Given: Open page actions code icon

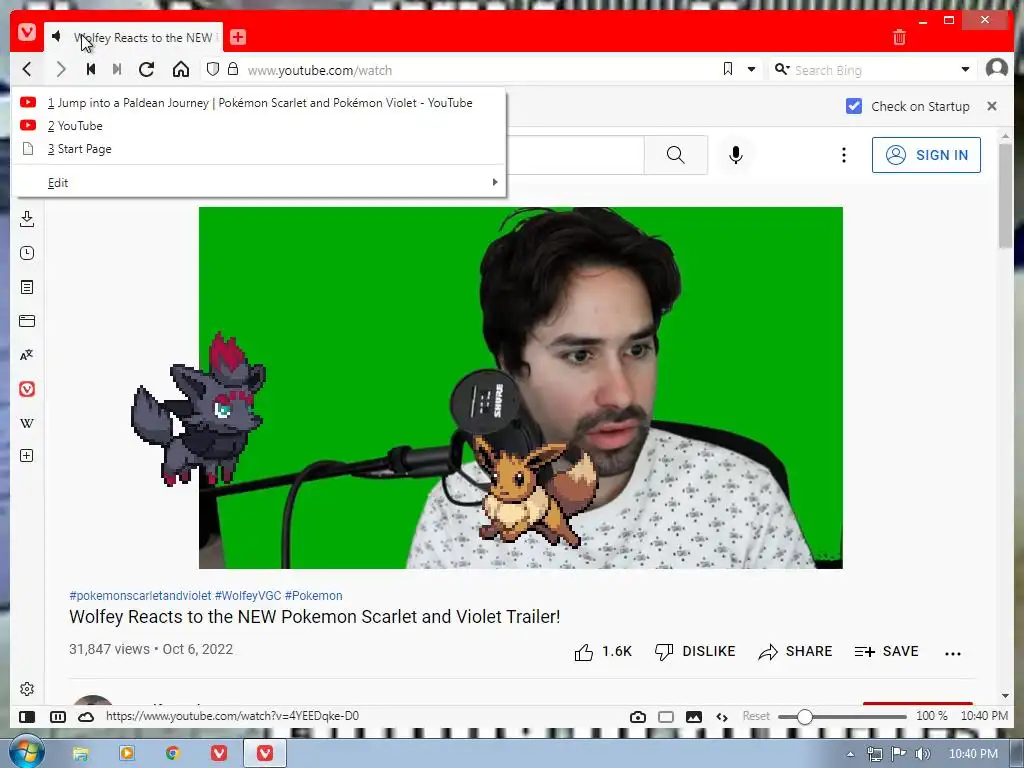Looking at the screenshot, I should tap(722, 716).
